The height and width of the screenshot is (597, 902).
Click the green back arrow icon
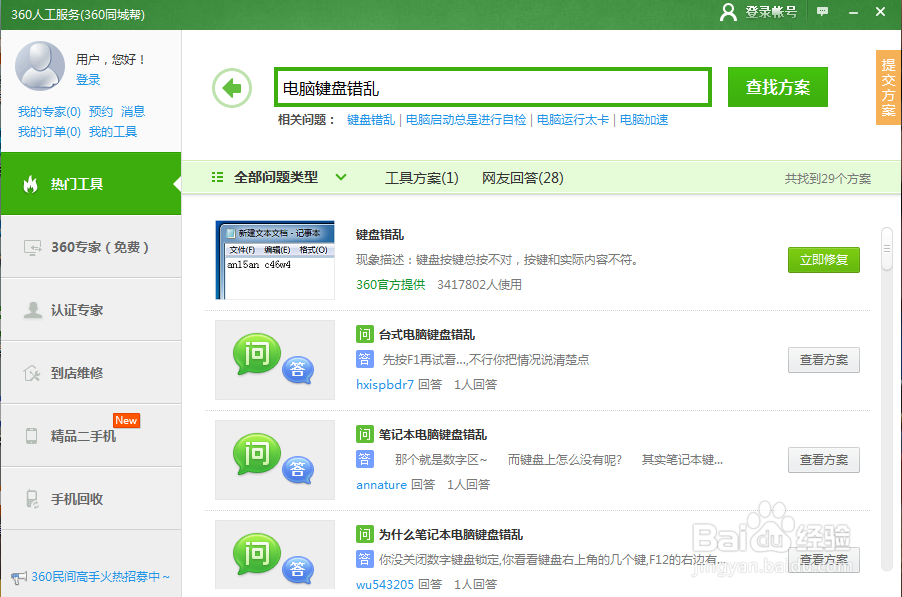coord(231,88)
